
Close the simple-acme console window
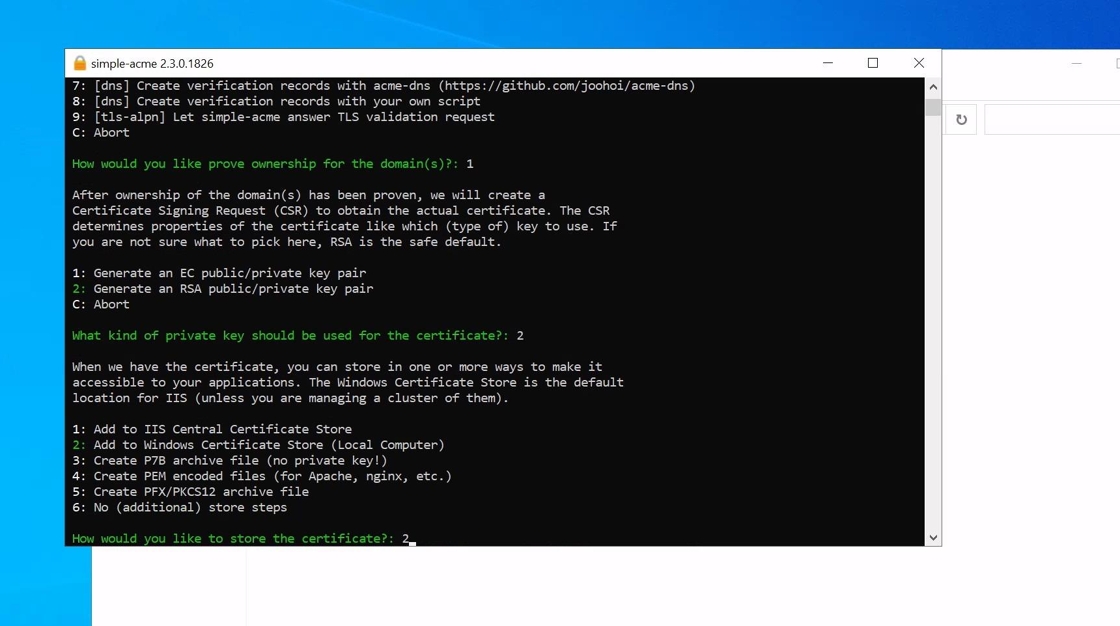coord(919,63)
